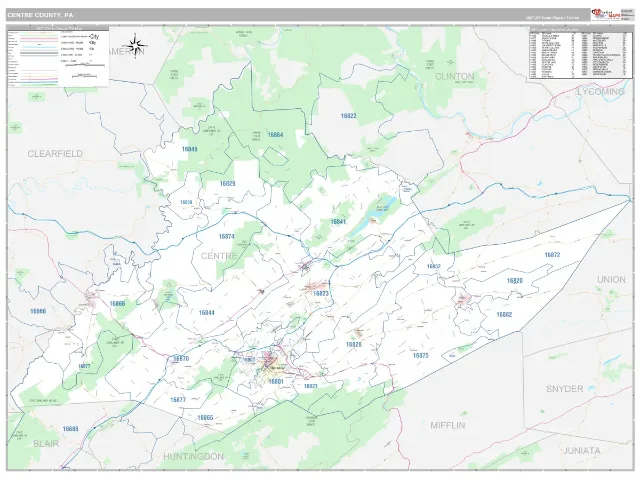Click ZIP code 16872 on the map
This screenshot has height=480, width=640.
(552, 255)
